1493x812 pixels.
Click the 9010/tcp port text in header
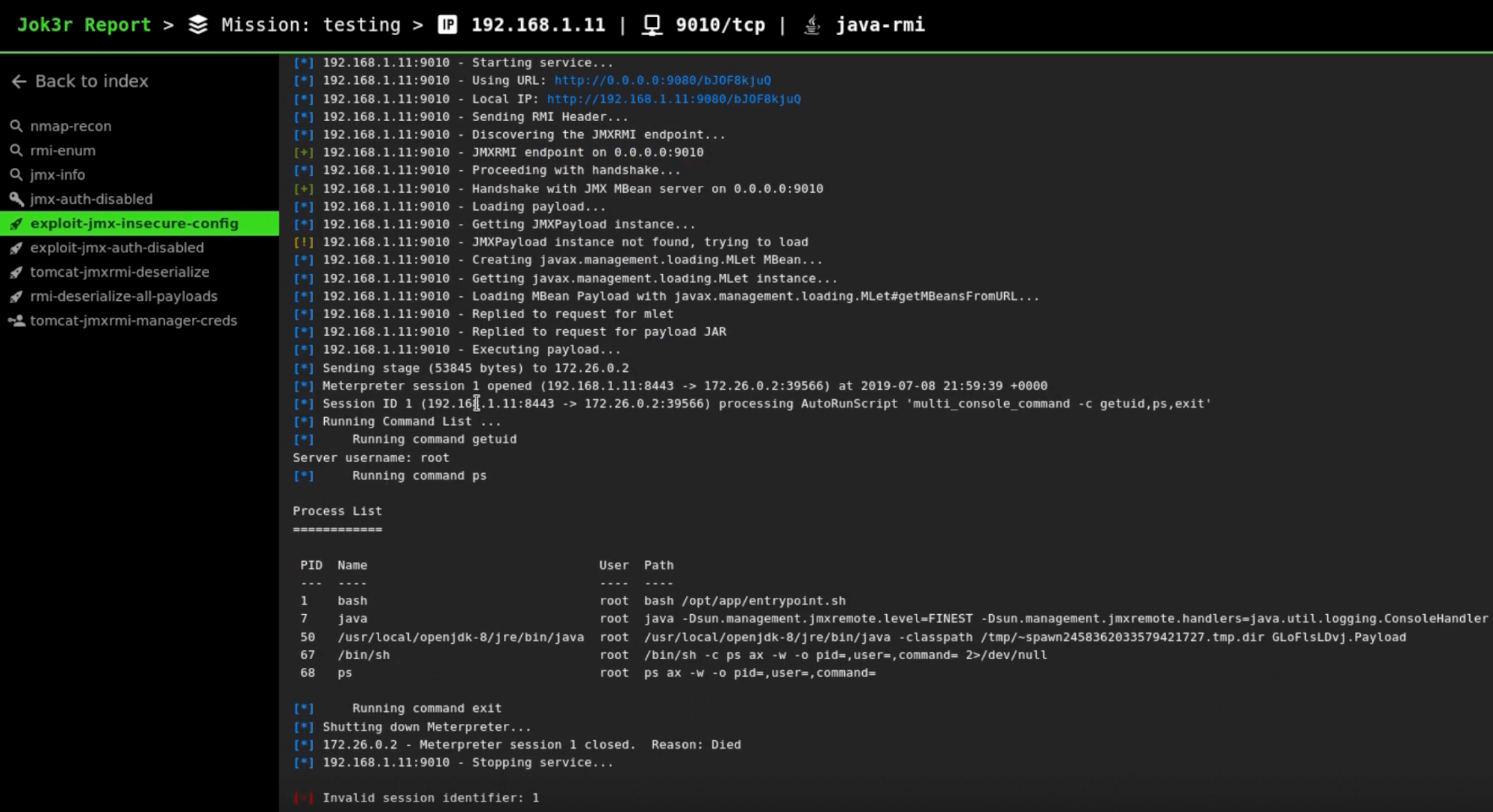point(720,25)
